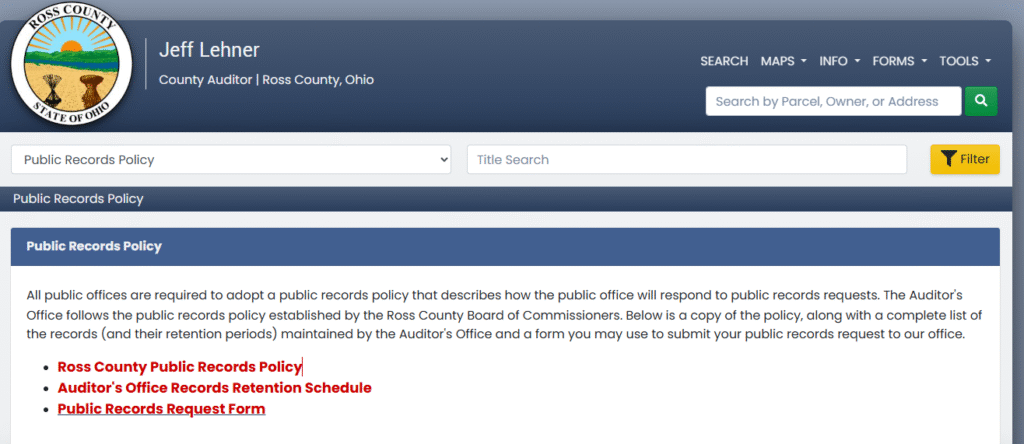Expand the INFO dropdown menu
Viewport: 1024px width, 444px height.
point(840,61)
